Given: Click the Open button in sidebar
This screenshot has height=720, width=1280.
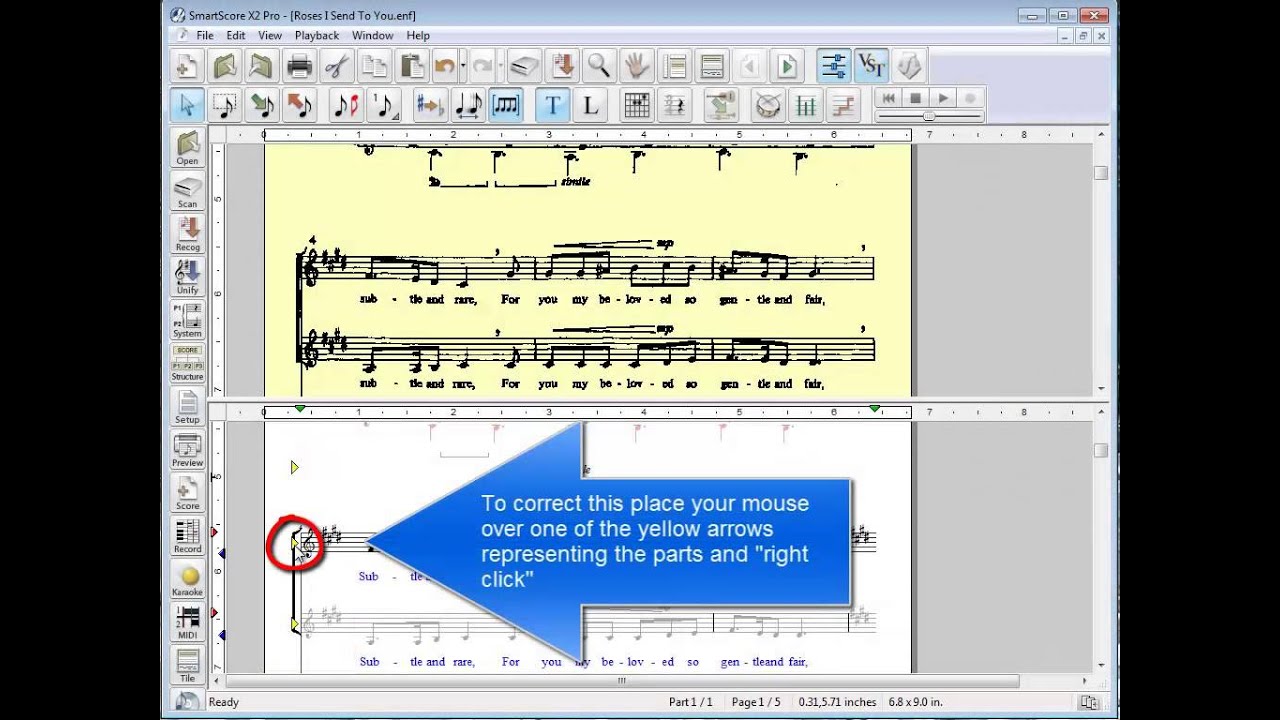Looking at the screenshot, I should [x=187, y=147].
